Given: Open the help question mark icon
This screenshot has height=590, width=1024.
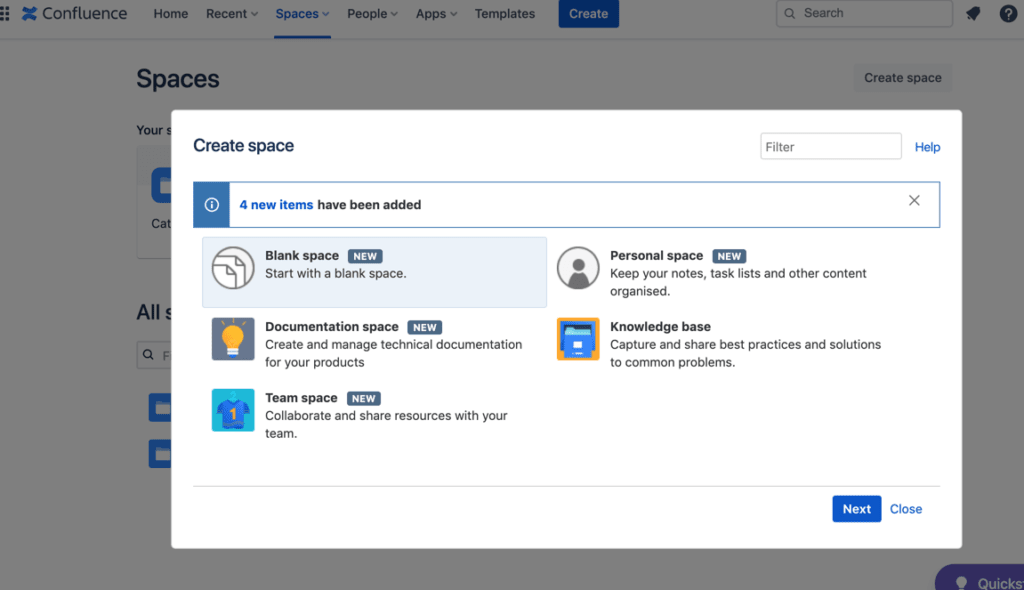Looking at the screenshot, I should tap(1008, 14).
